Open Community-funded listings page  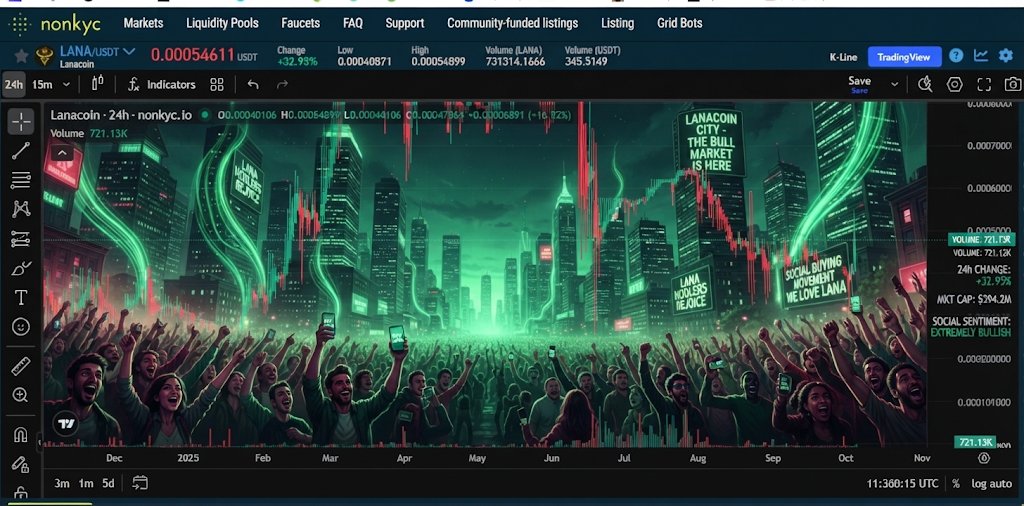pos(512,24)
